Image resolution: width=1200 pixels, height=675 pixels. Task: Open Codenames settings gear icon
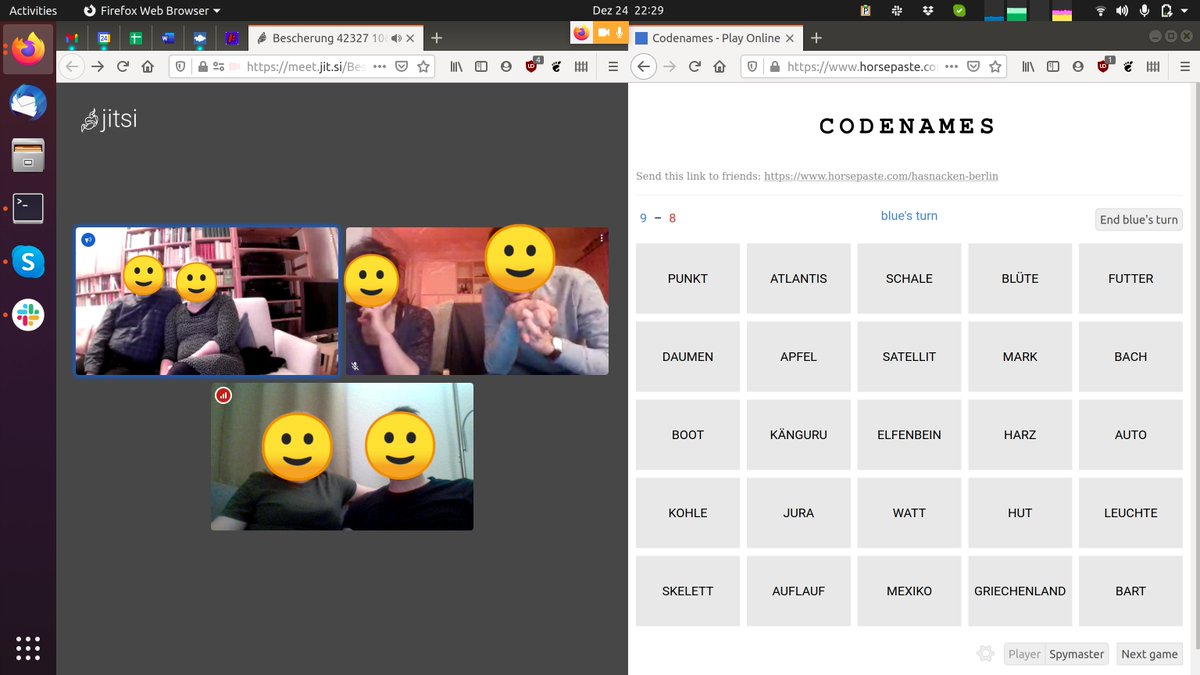tap(985, 654)
